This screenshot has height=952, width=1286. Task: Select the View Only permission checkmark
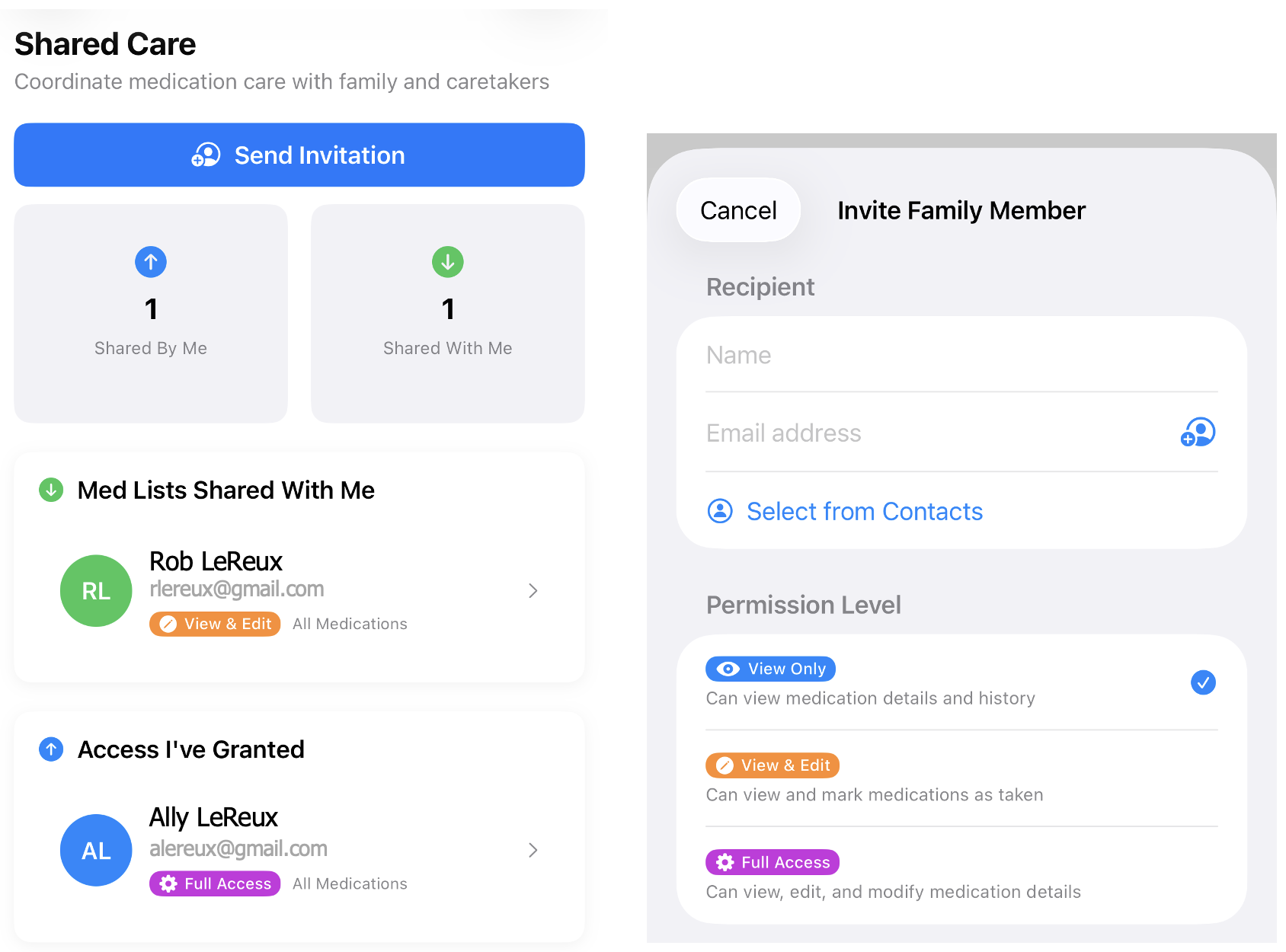click(1203, 682)
